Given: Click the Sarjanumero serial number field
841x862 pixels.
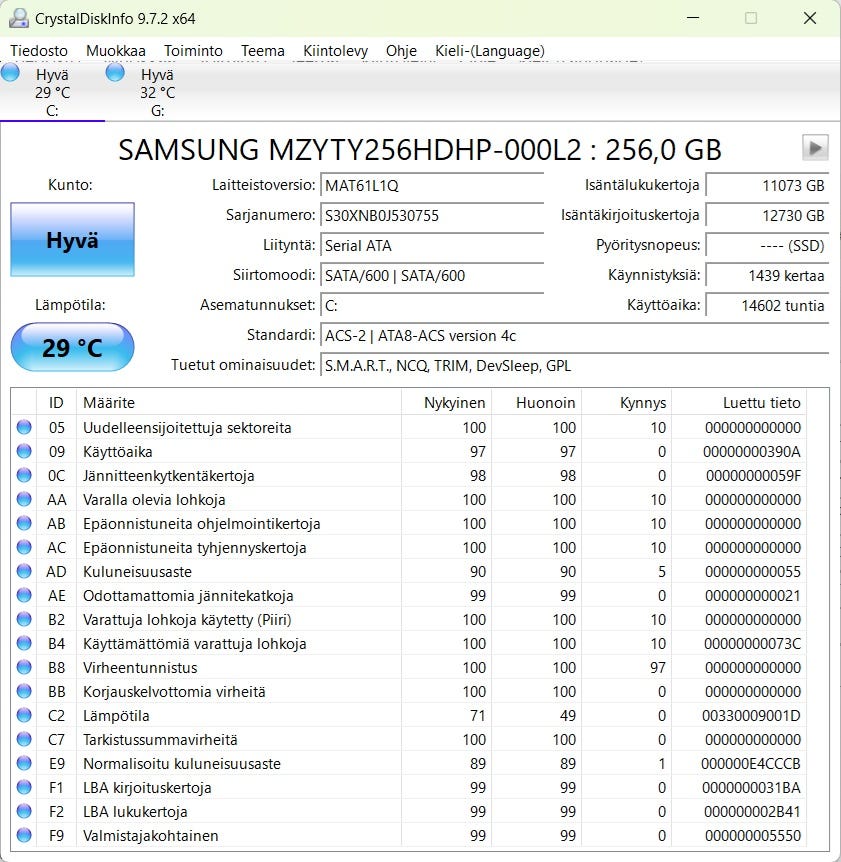Looking at the screenshot, I should click(x=432, y=215).
